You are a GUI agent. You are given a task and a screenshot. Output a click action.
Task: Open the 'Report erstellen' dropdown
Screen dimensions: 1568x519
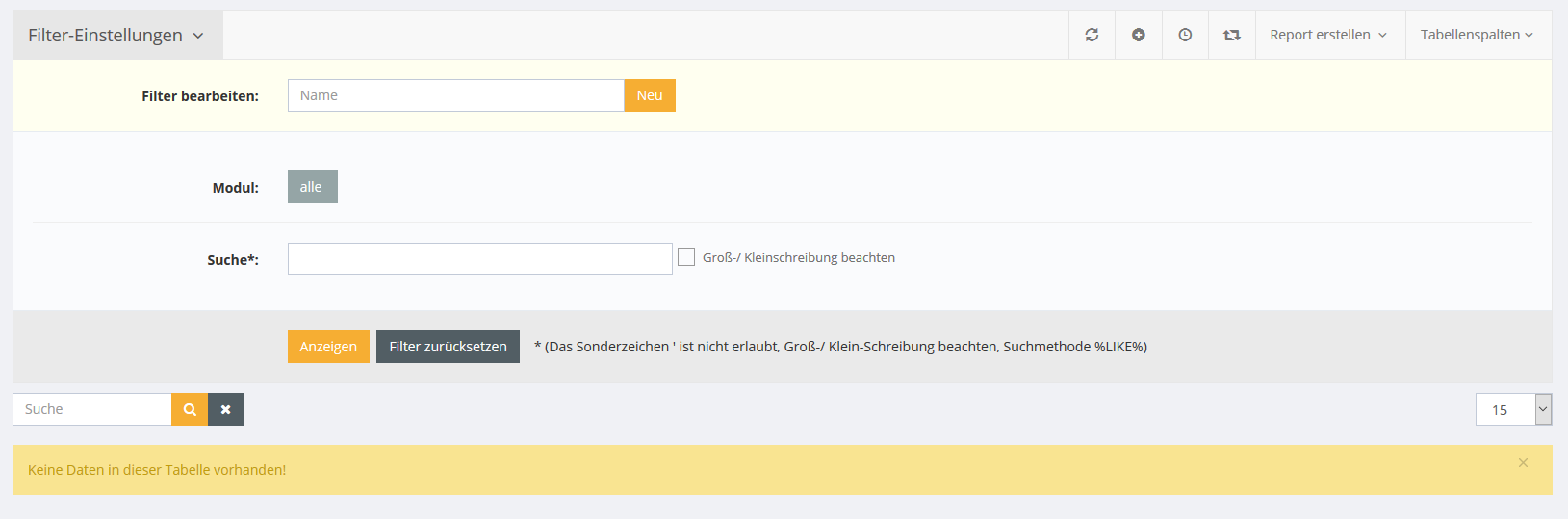tap(1328, 35)
